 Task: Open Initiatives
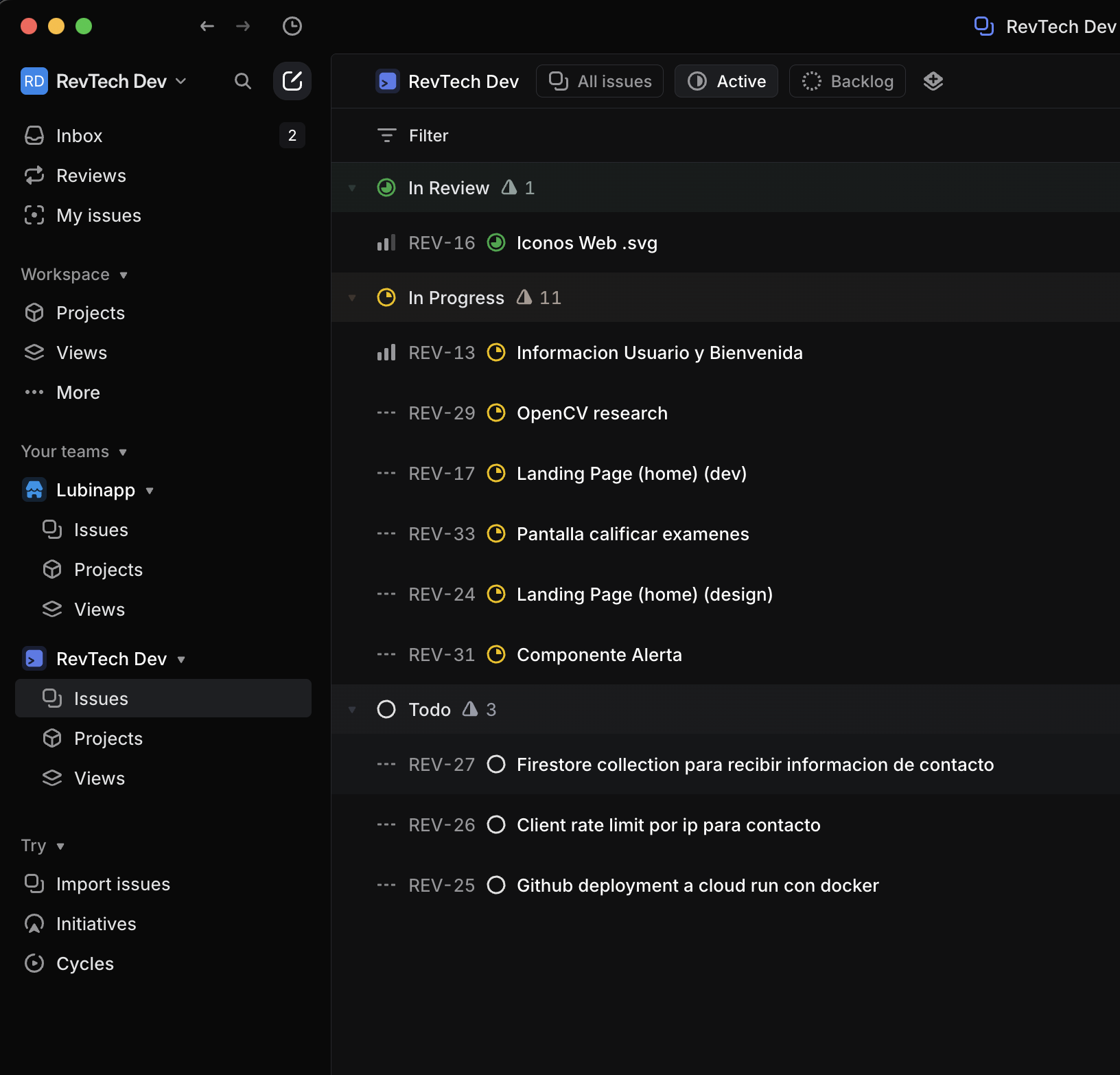[x=163, y=924]
